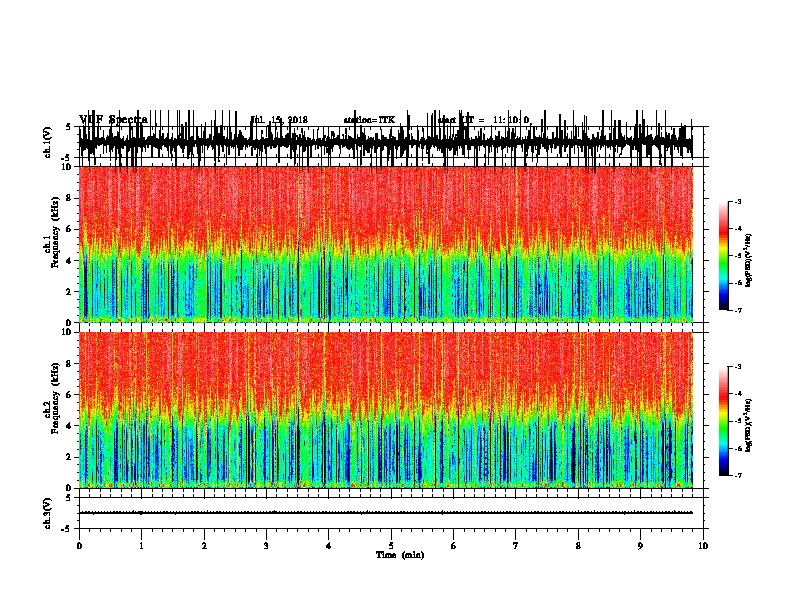Click the "5" tick of ch.1(V) axis
This screenshot has height=612, width=792.
[69, 127]
